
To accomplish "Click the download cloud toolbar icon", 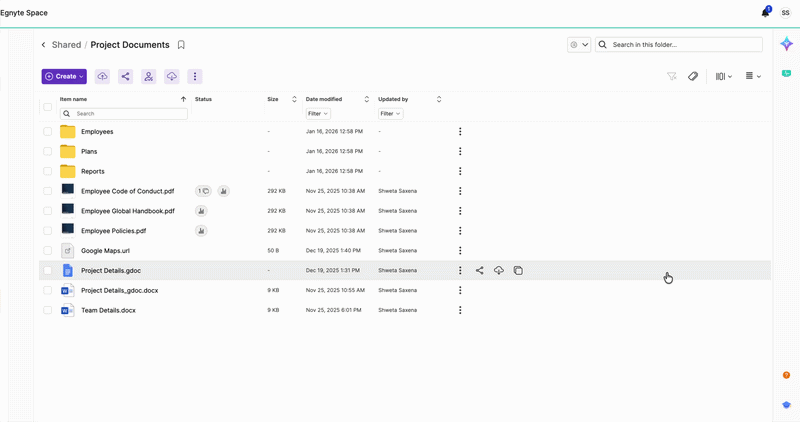I will (171, 77).
